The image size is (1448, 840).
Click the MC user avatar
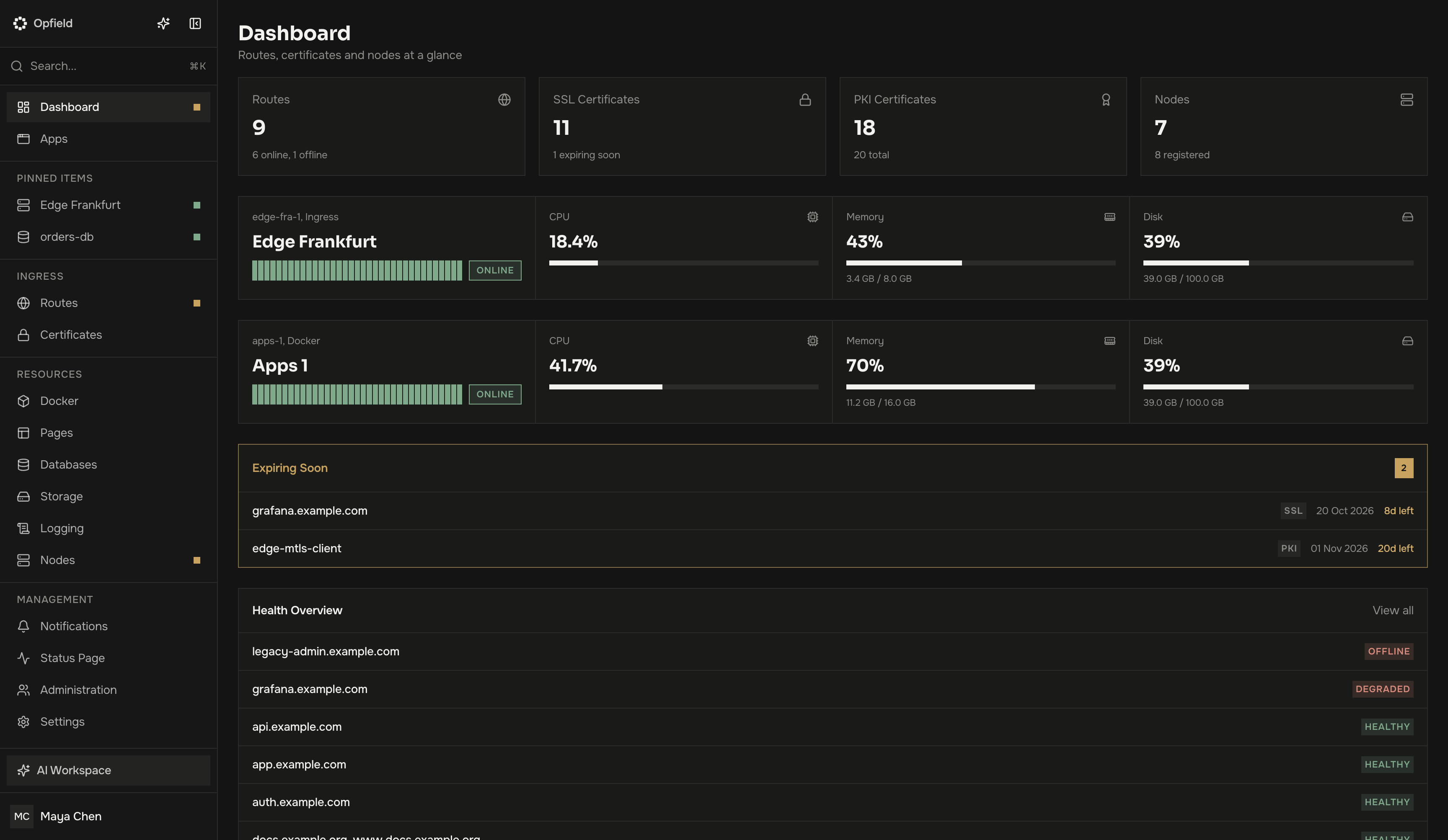click(22, 816)
